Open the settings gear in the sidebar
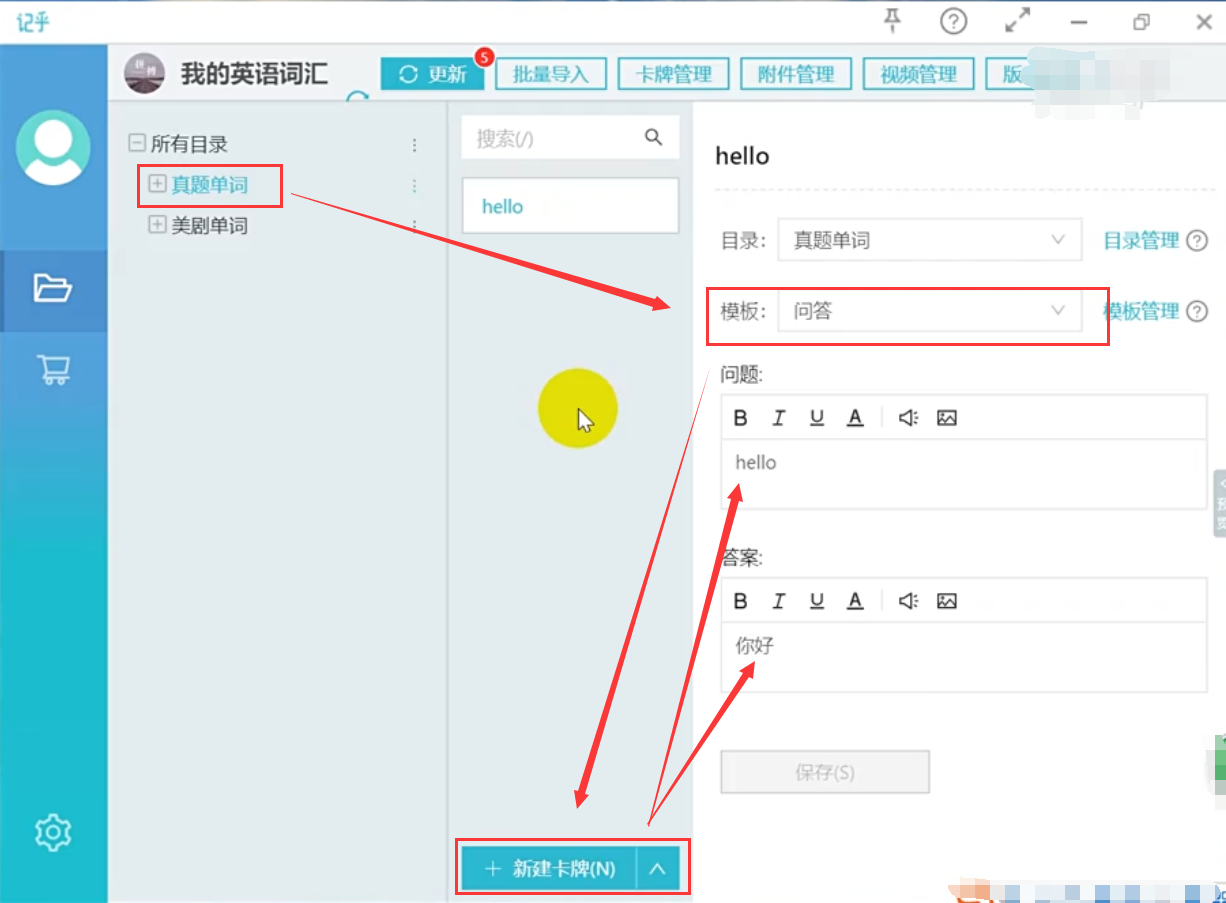 pos(54,831)
